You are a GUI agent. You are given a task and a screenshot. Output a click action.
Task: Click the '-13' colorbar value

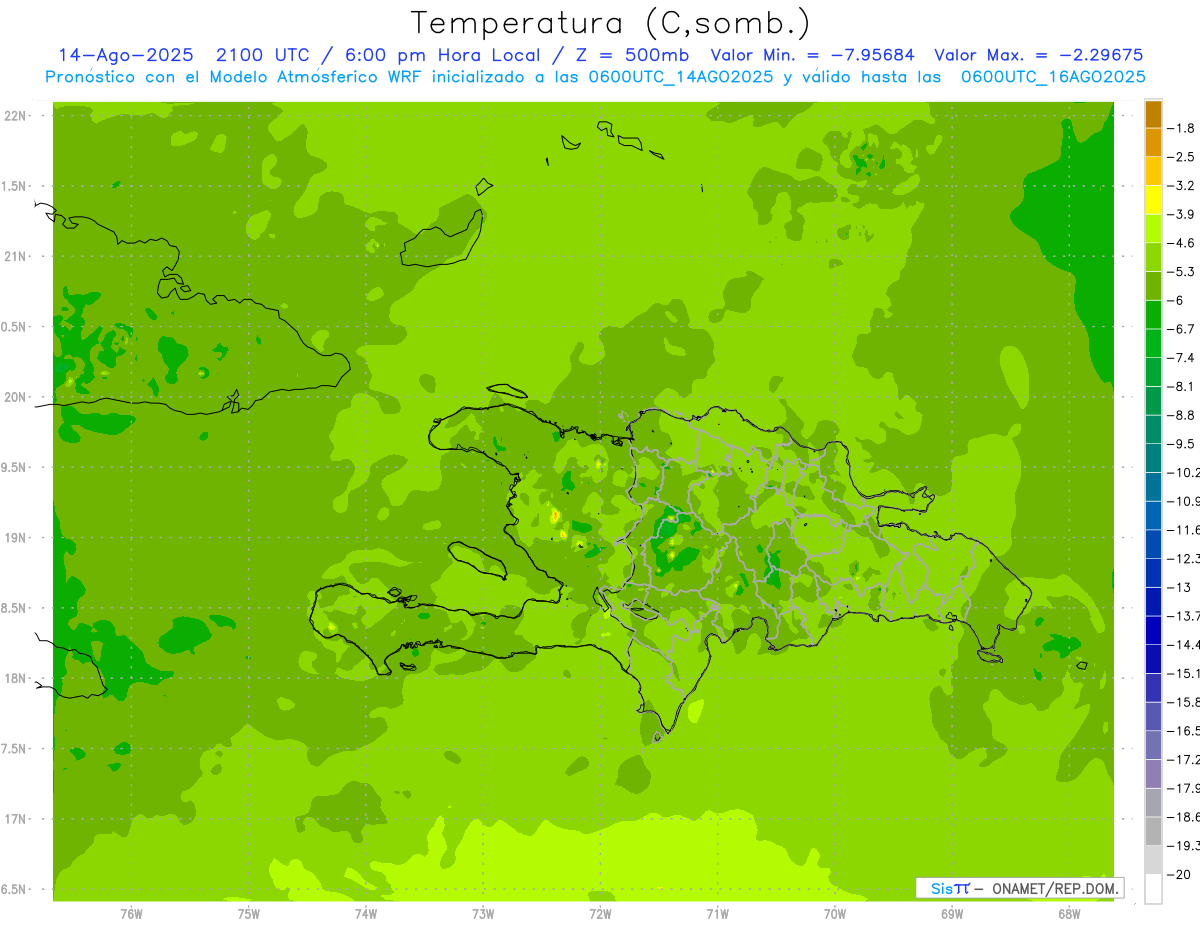coord(1180,587)
